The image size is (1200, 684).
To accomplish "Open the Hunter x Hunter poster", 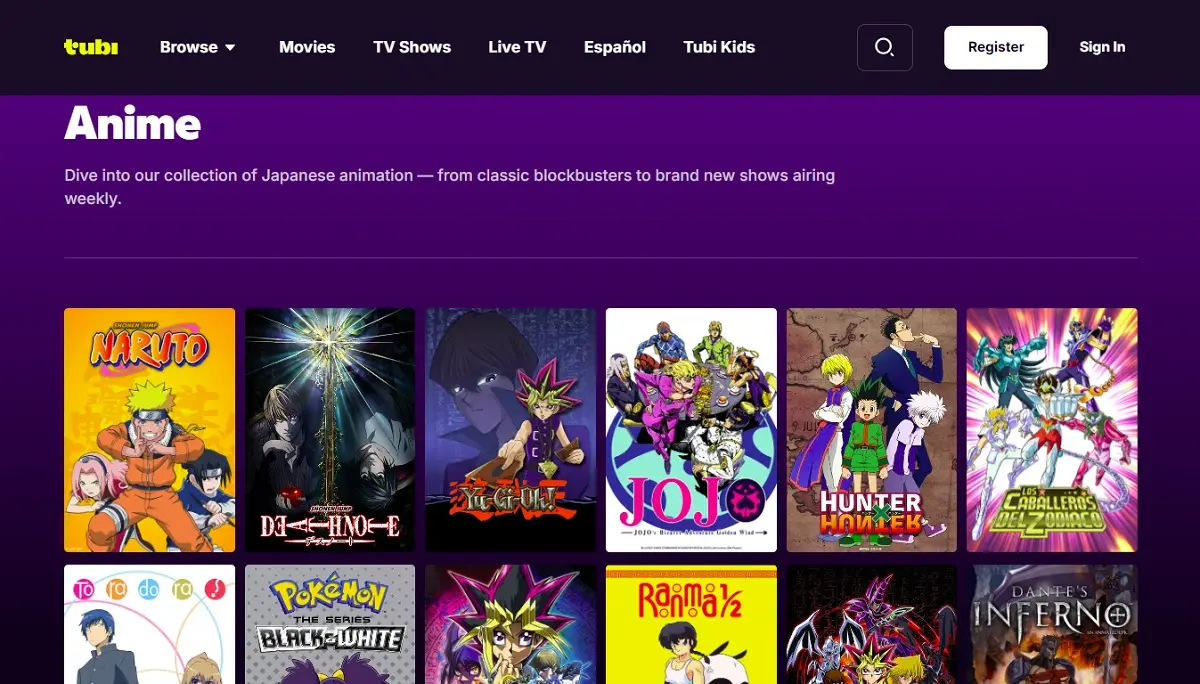I will coord(872,430).
